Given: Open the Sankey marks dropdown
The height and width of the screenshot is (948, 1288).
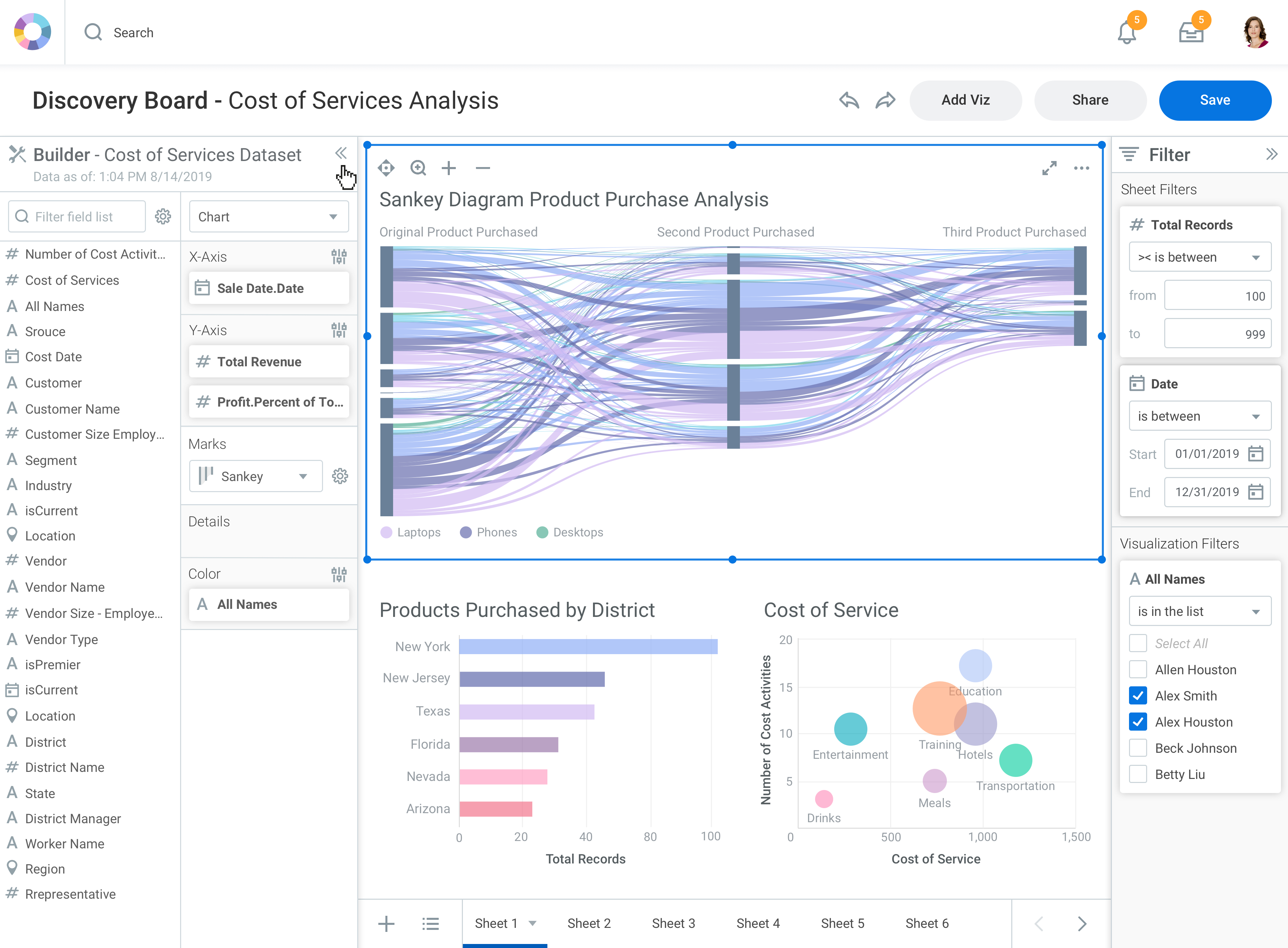Looking at the screenshot, I should click(255, 476).
